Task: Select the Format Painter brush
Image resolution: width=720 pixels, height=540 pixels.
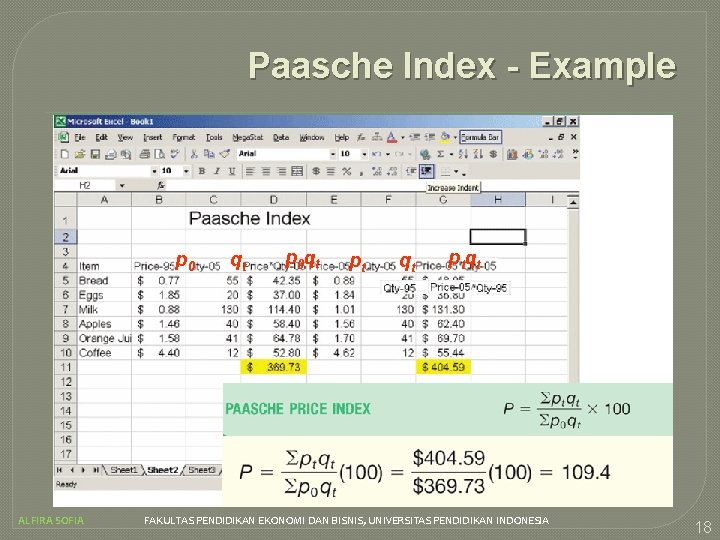Action: 224,154
